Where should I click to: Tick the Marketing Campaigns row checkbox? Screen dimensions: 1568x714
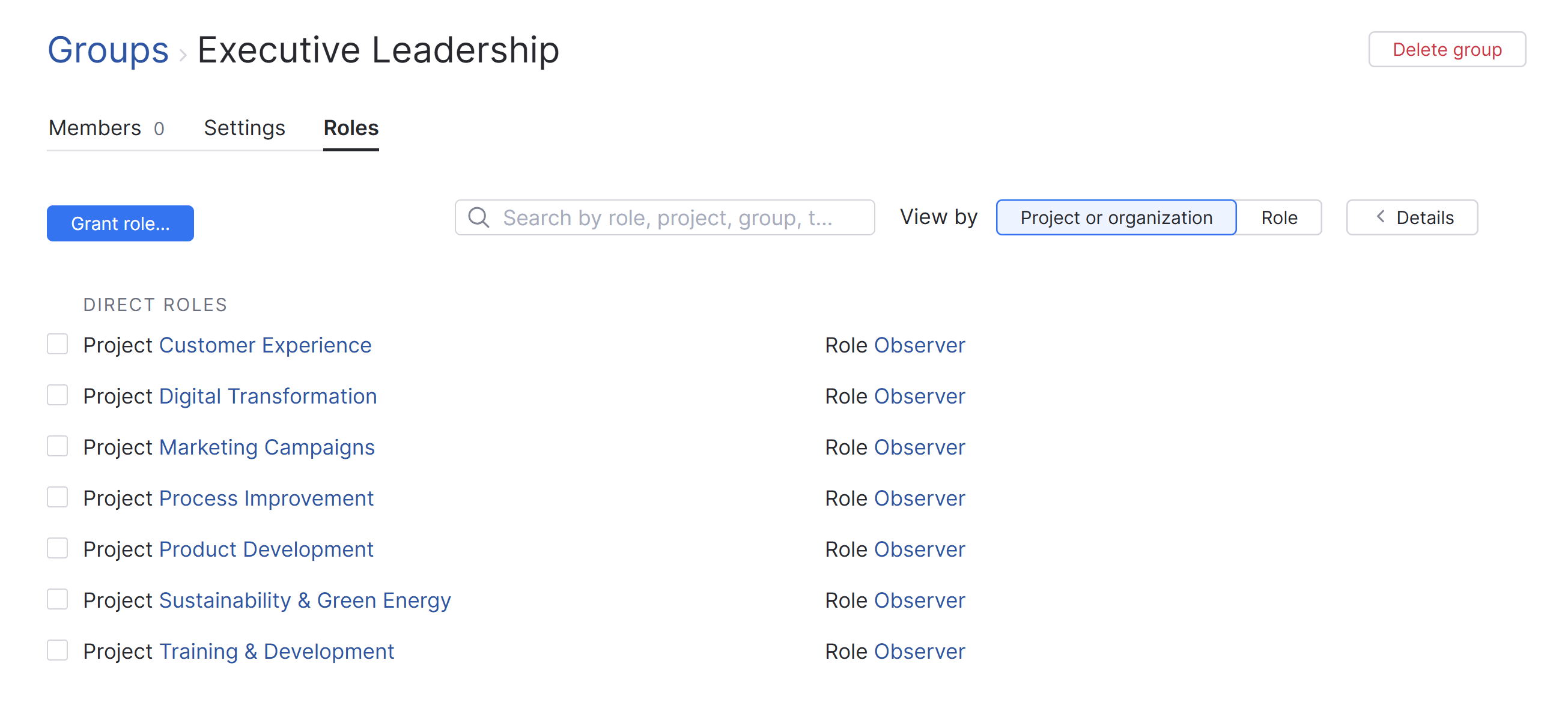pos(57,446)
